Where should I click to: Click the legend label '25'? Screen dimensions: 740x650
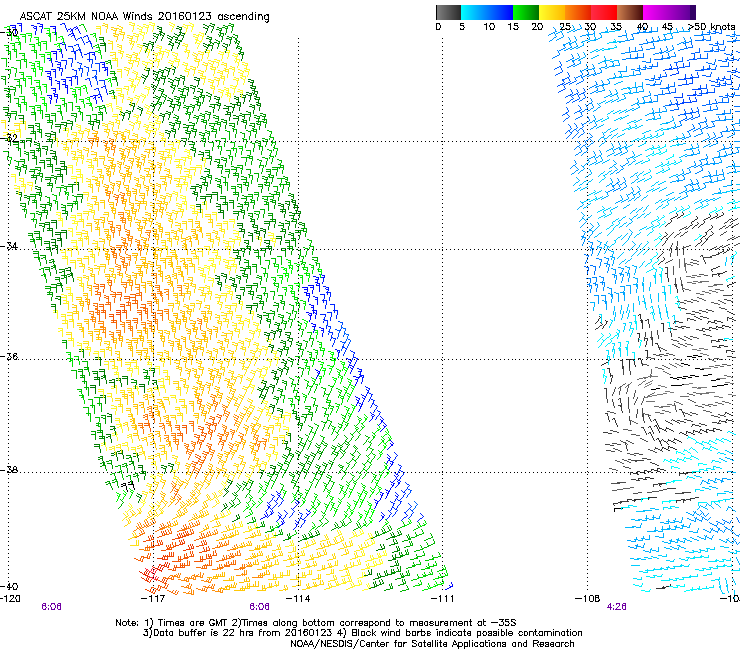coord(564,27)
